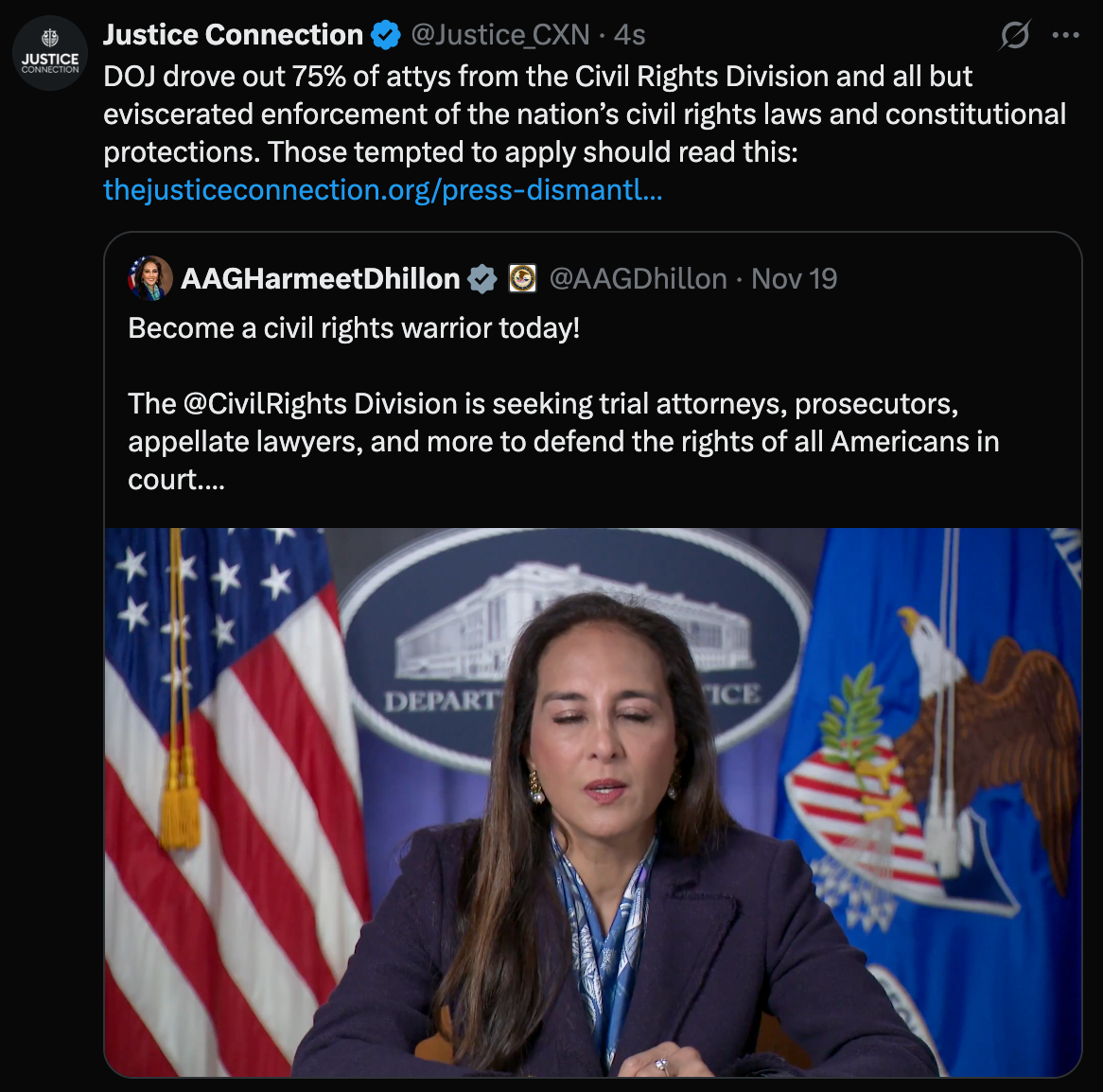Open the post via the 4s timestamp
The image size is (1103, 1092).
629,36
